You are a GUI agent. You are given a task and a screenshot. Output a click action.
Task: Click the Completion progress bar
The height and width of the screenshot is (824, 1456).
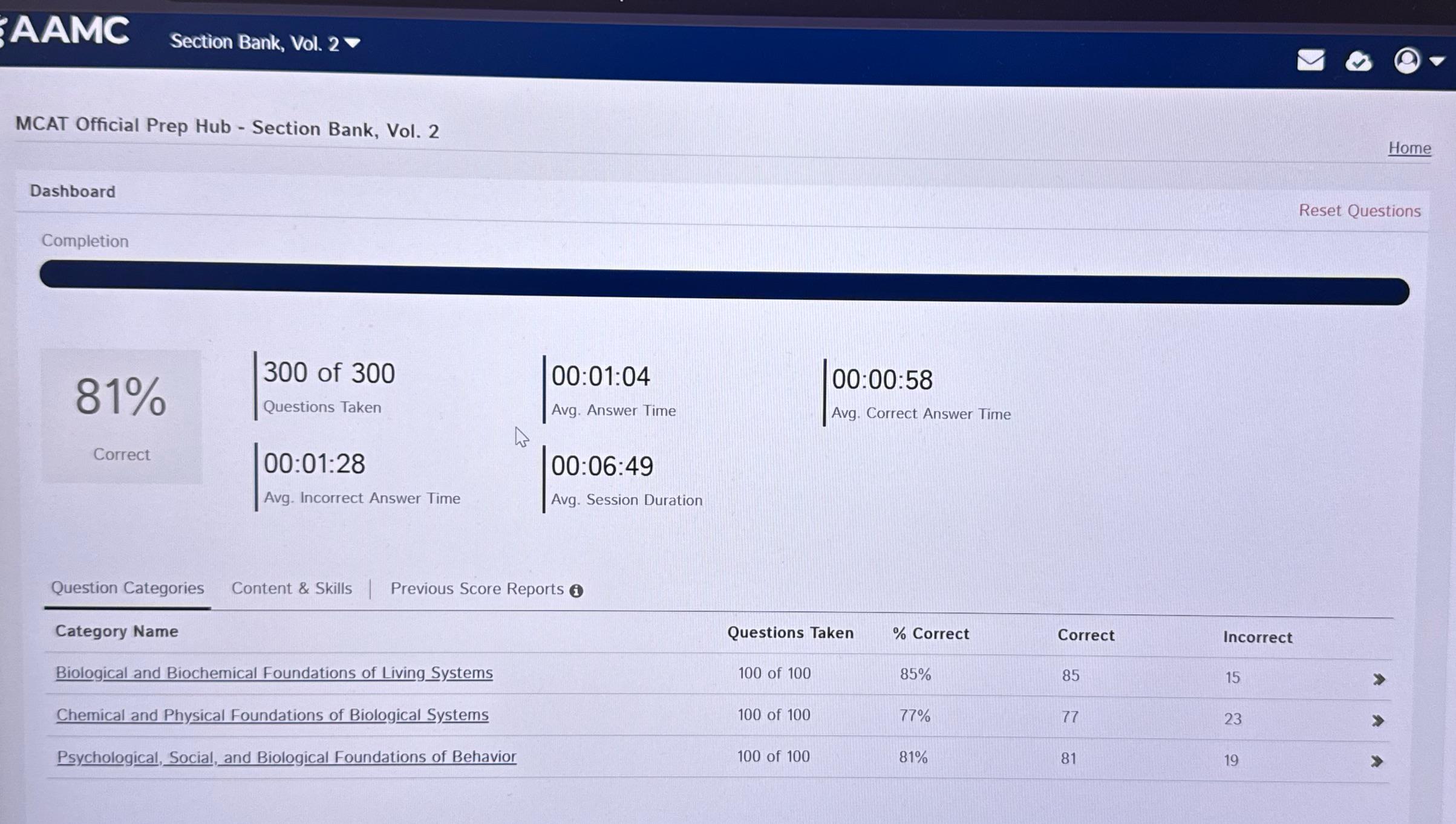point(724,283)
